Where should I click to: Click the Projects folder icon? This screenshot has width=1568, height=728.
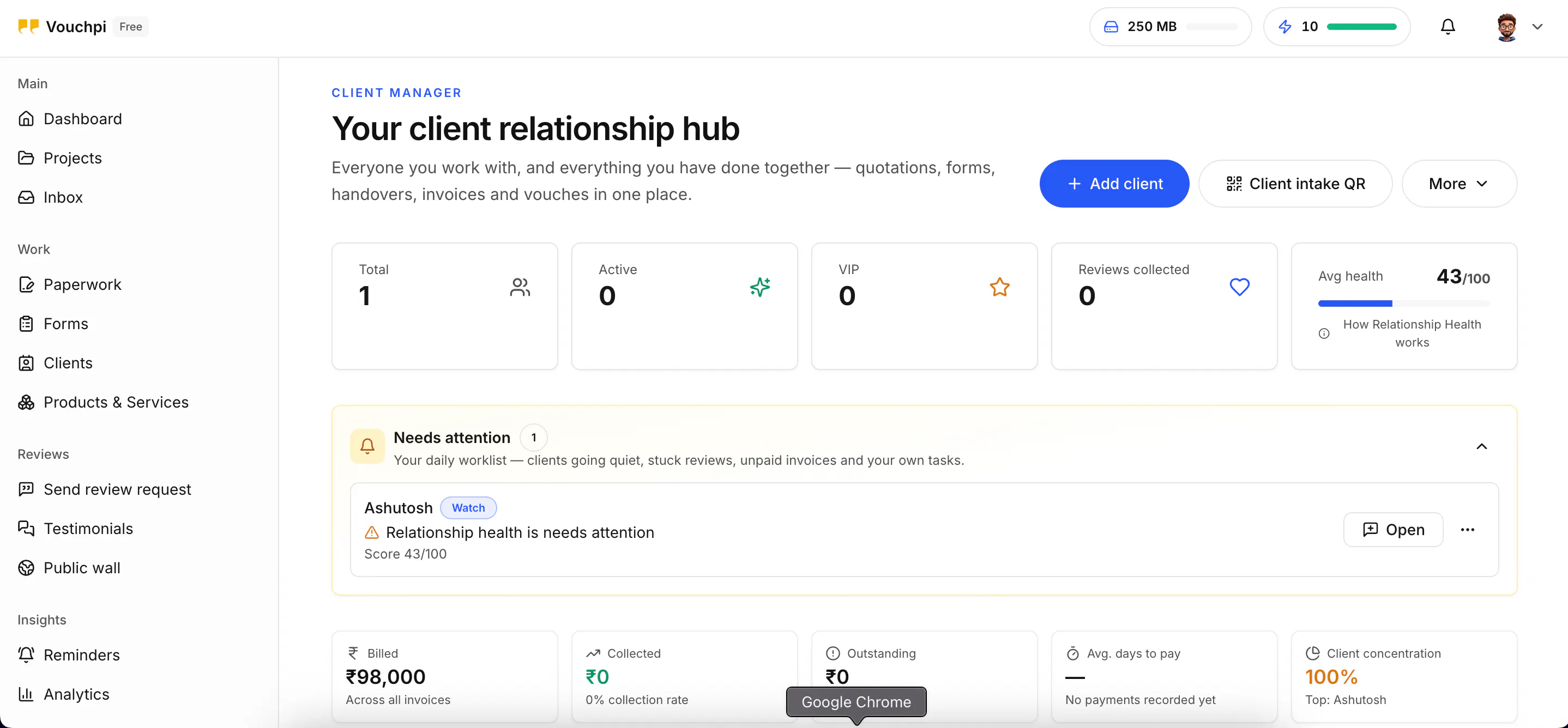(x=26, y=158)
